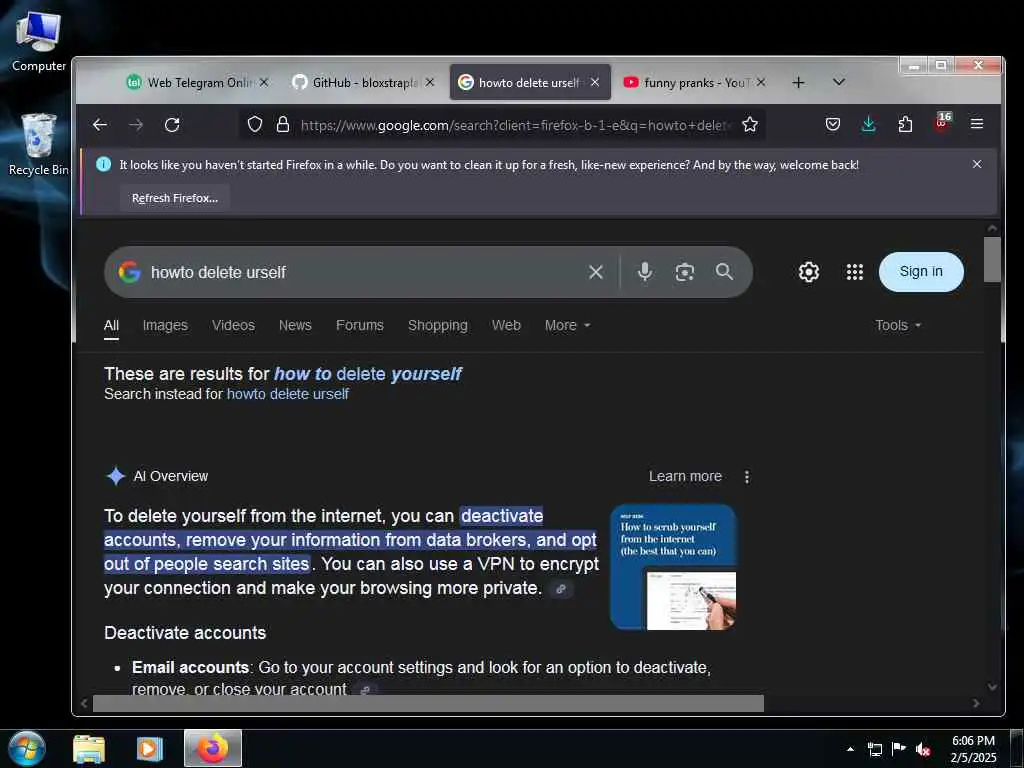Start voice search with microphone icon
This screenshot has height=768, width=1024.
645,272
